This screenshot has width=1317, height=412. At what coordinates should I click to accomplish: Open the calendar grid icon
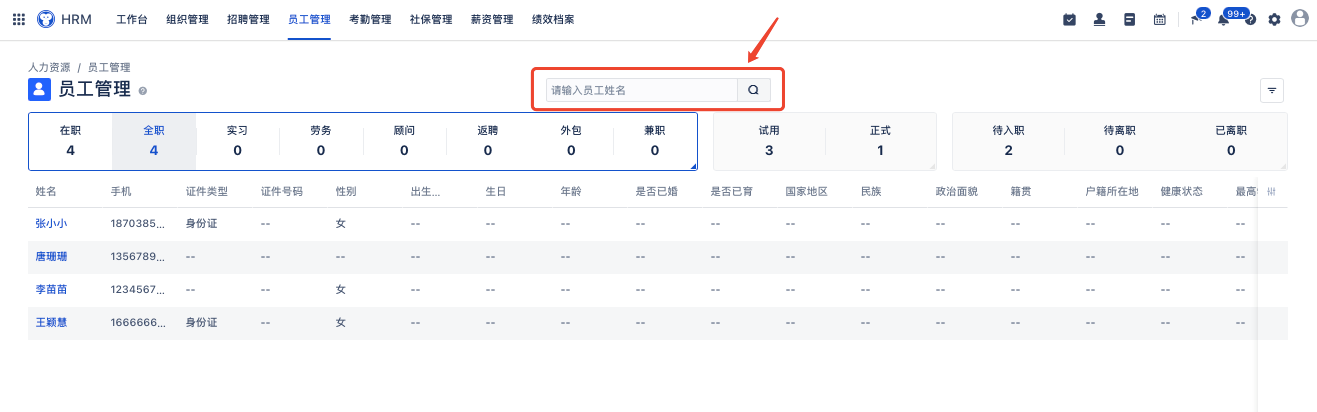(1159, 19)
